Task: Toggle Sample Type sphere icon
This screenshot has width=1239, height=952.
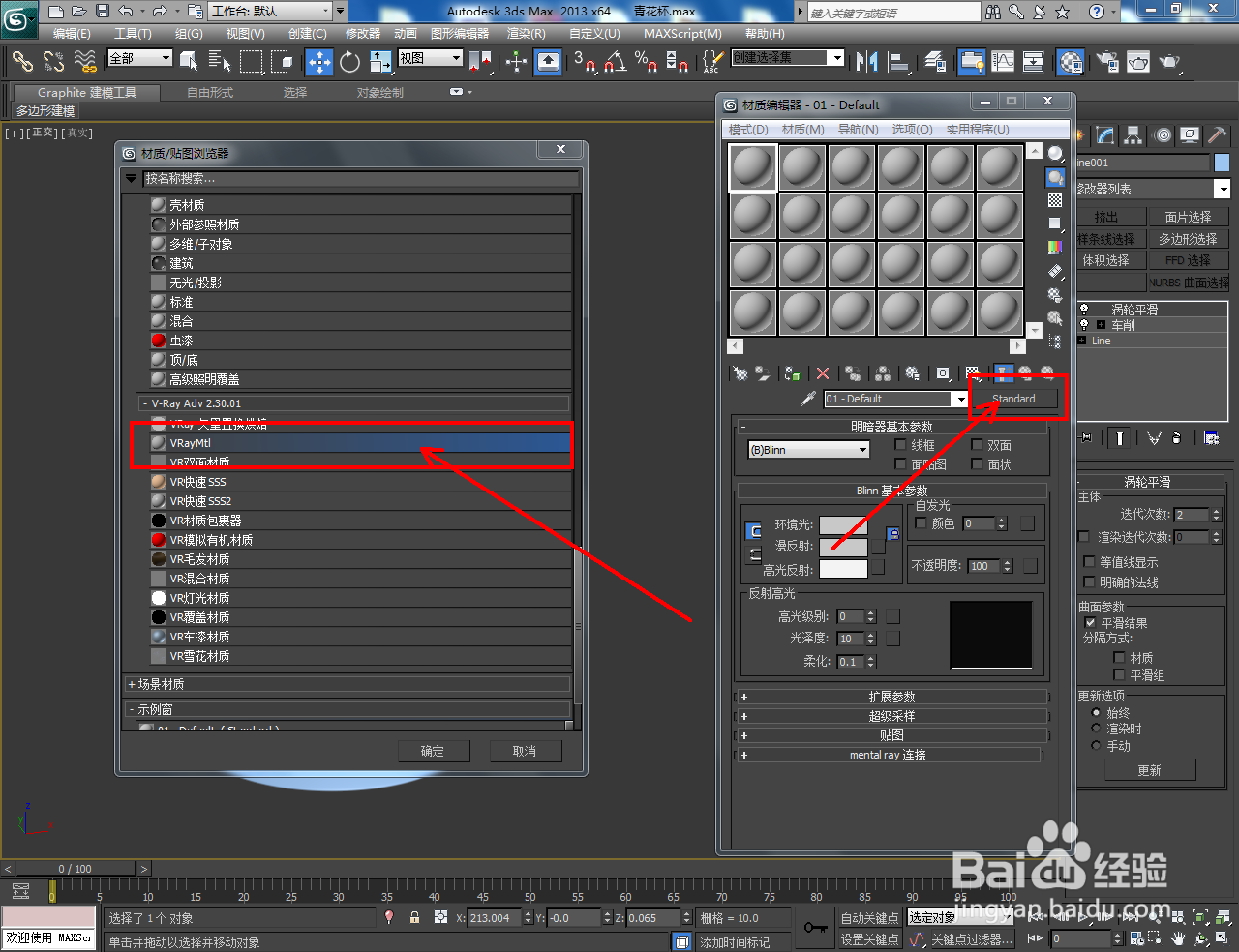Action: (x=1055, y=153)
